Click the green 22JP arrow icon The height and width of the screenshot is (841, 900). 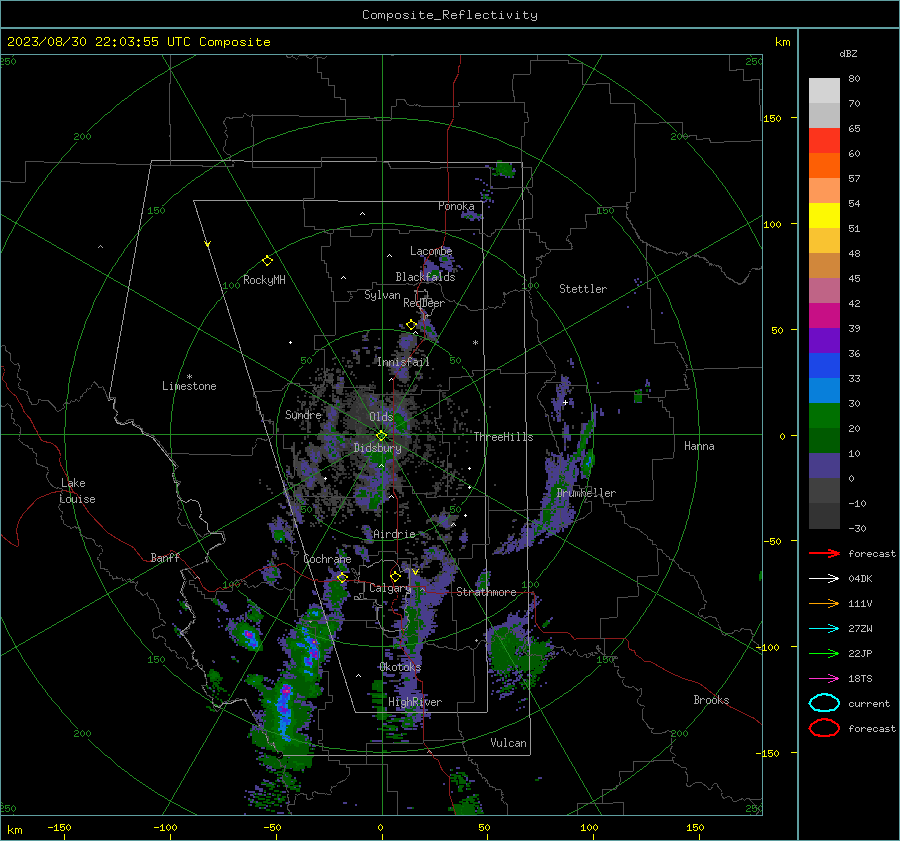pos(824,653)
